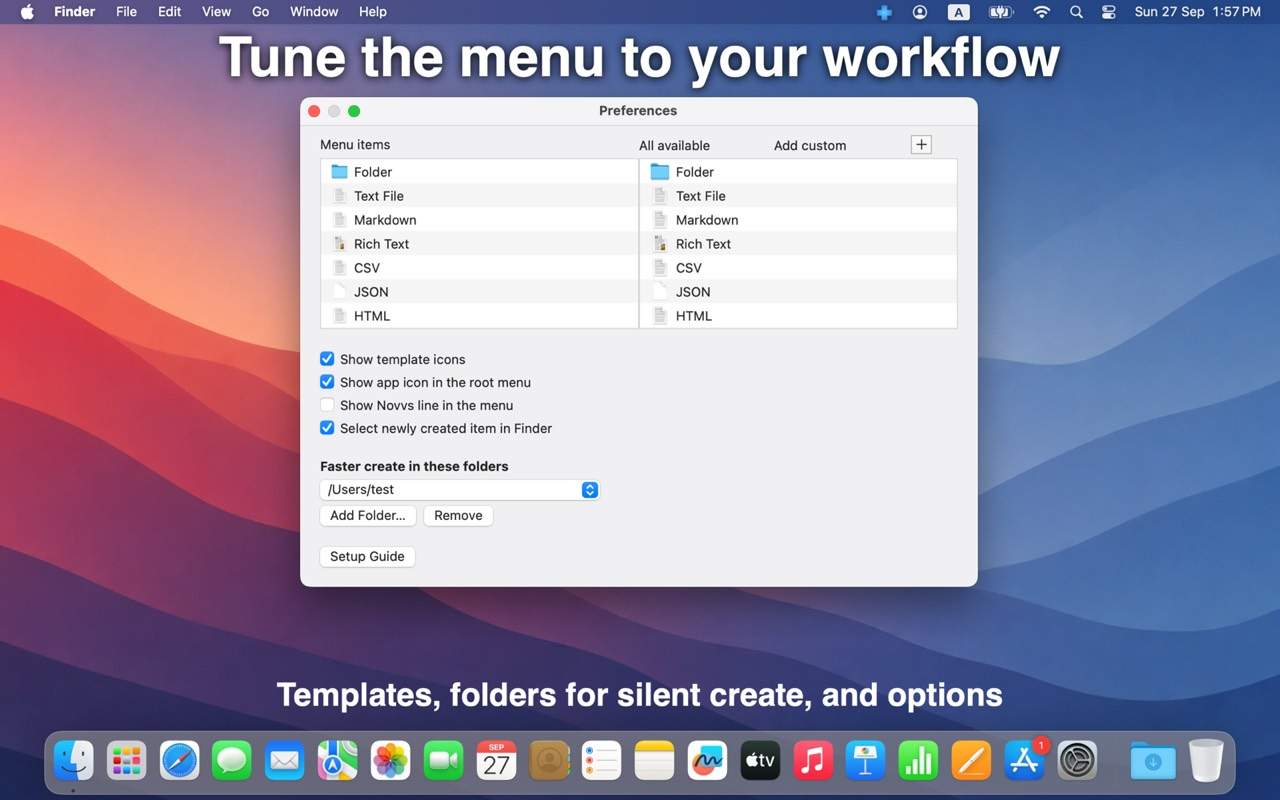Click the plus button beside Add custom
This screenshot has height=800, width=1280.
click(x=921, y=145)
